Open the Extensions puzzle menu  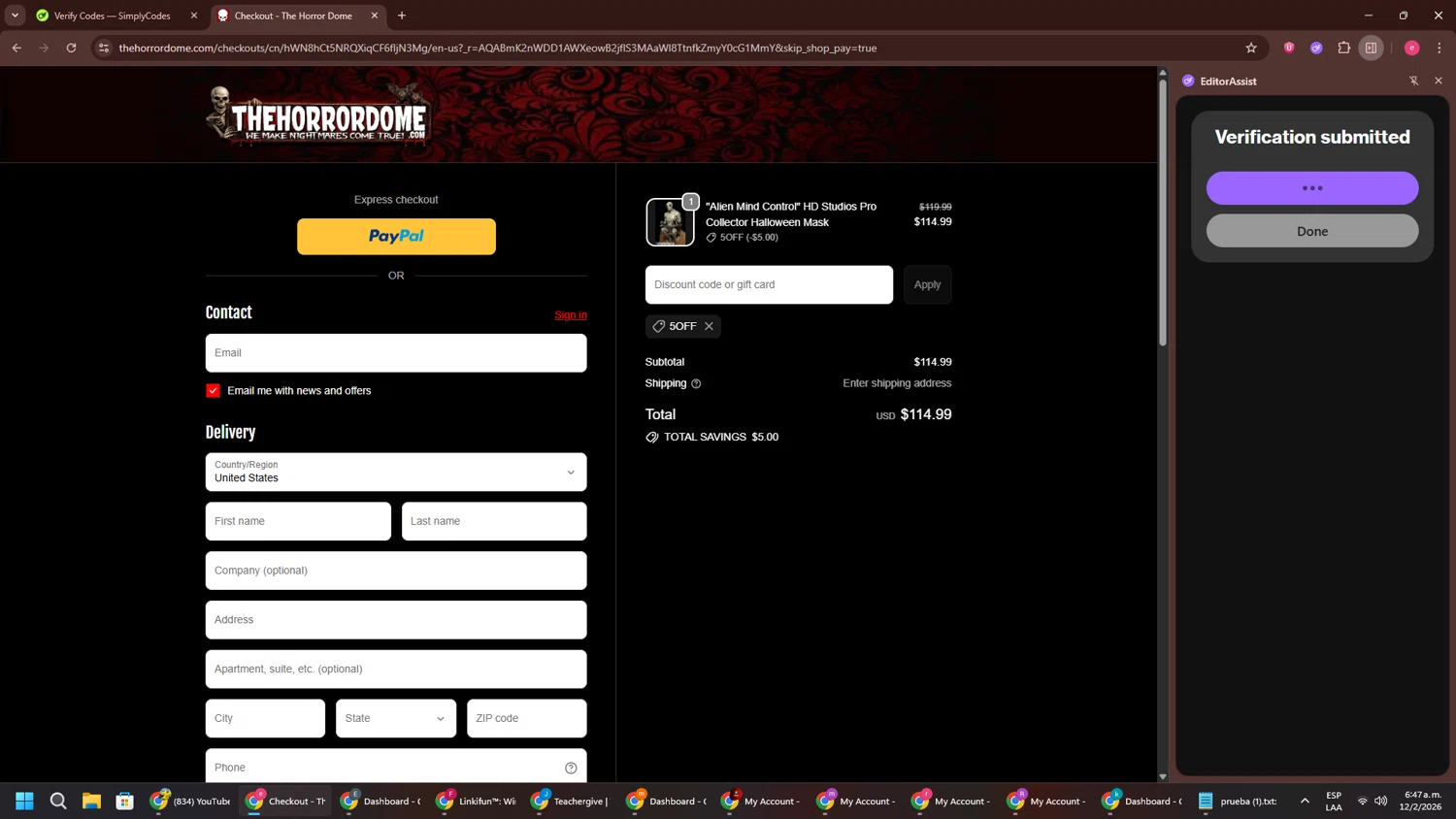click(x=1344, y=48)
